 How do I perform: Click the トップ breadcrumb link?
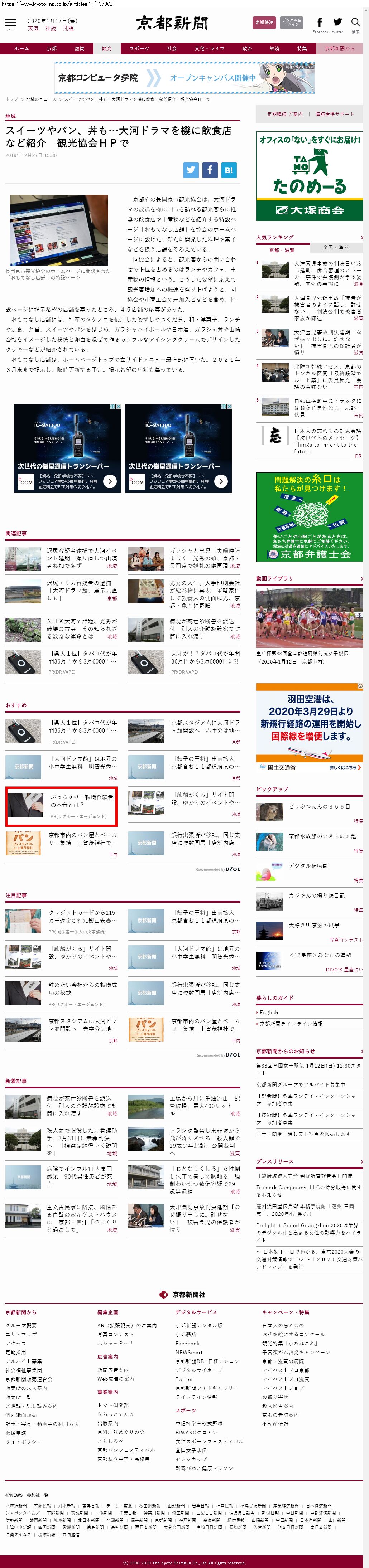pos(11,99)
